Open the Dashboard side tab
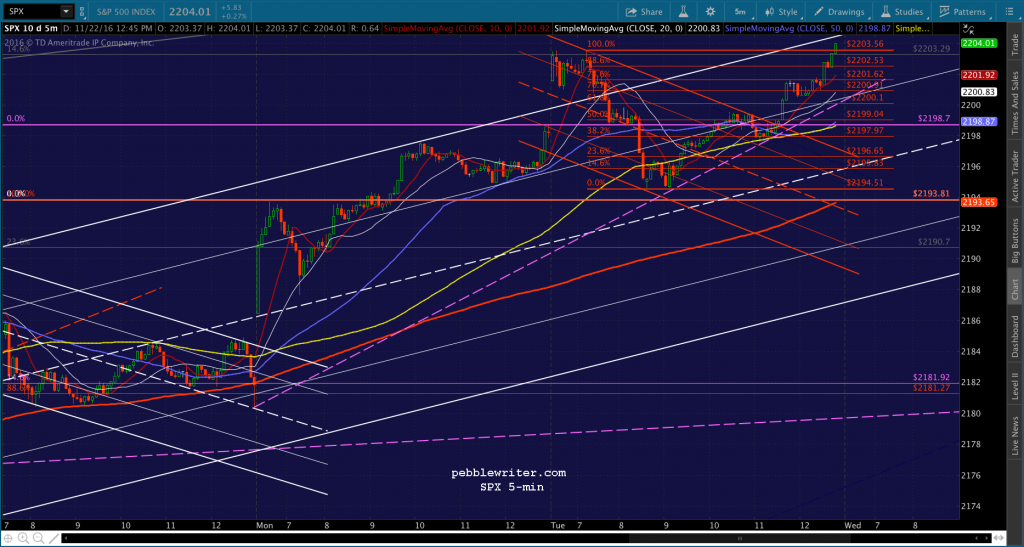1024x547 pixels. pos(1016,336)
